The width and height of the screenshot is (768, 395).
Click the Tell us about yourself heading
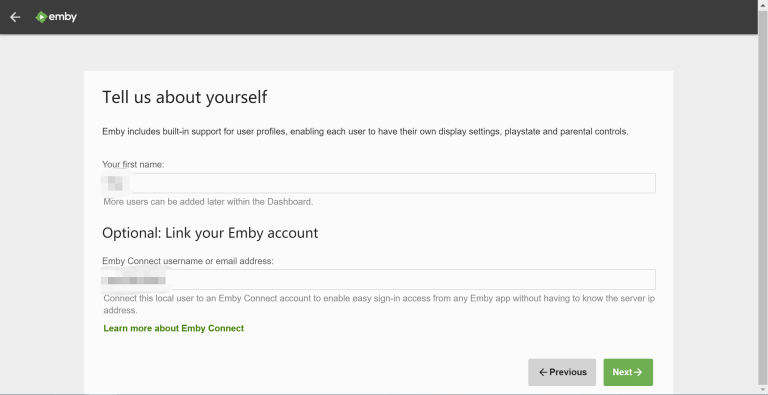pyautogui.click(x=185, y=97)
